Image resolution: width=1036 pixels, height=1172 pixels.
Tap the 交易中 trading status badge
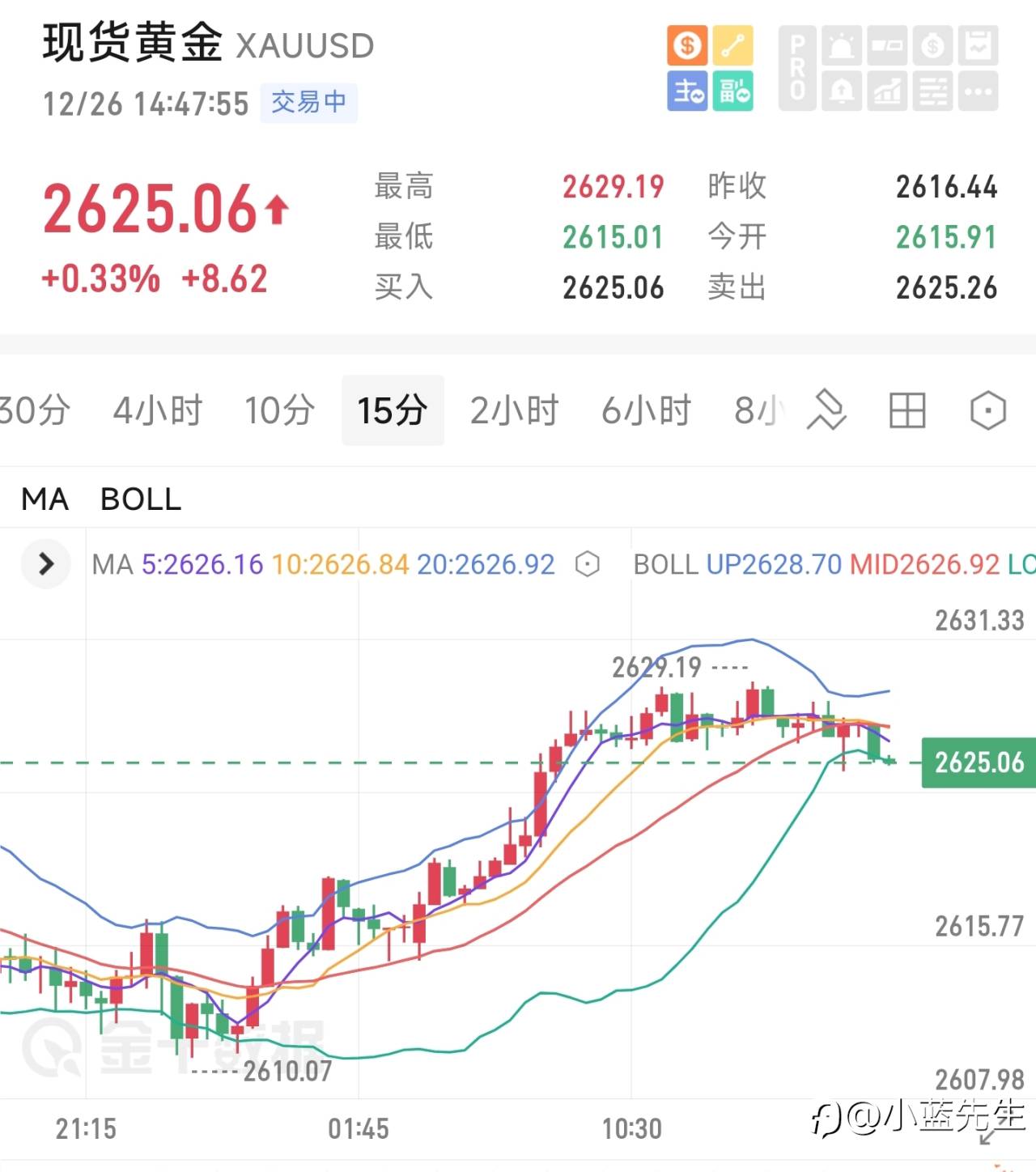(x=308, y=103)
